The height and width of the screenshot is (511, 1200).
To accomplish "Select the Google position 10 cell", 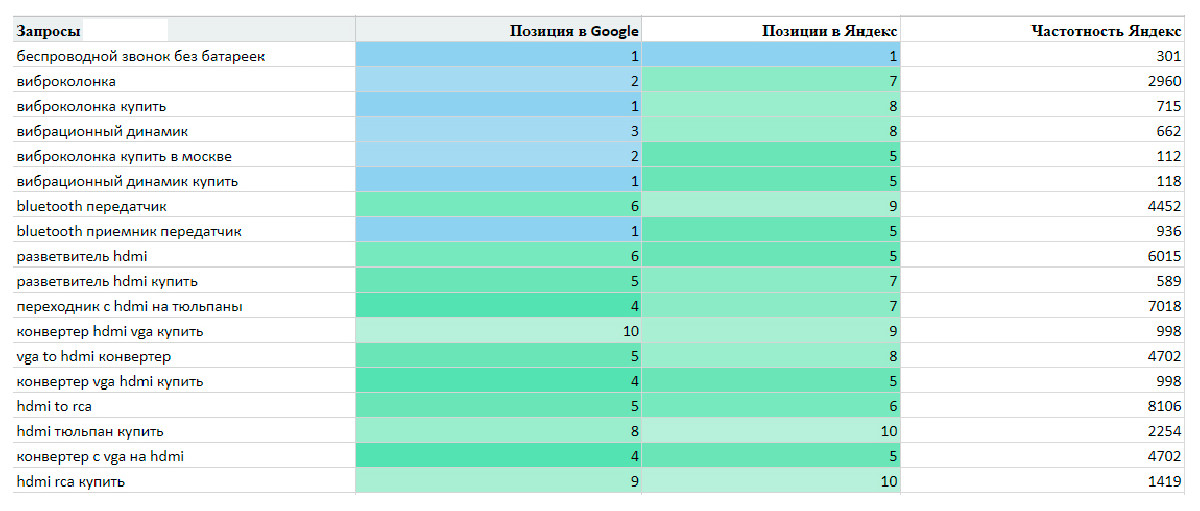I will coord(498,331).
